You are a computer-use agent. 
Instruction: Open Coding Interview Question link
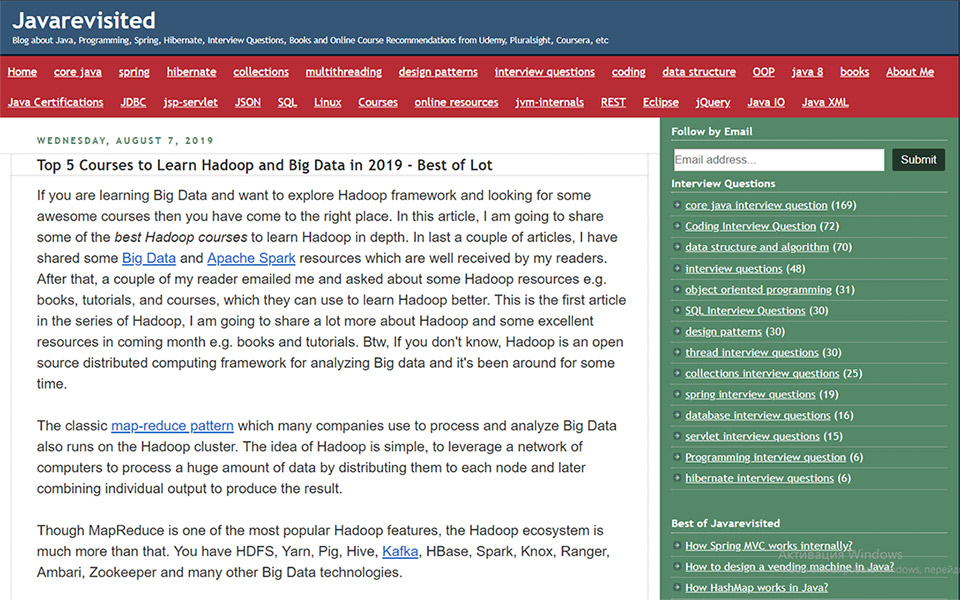(x=751, y=226)
